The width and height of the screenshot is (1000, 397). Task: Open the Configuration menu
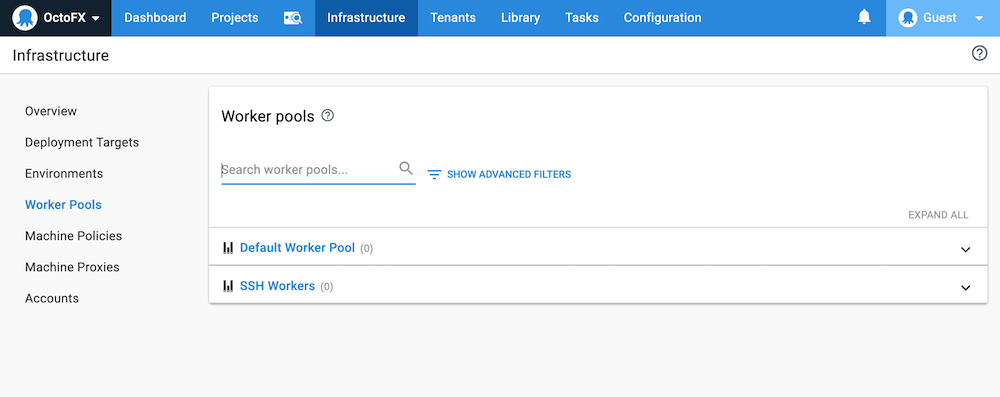tap(663, 18)
